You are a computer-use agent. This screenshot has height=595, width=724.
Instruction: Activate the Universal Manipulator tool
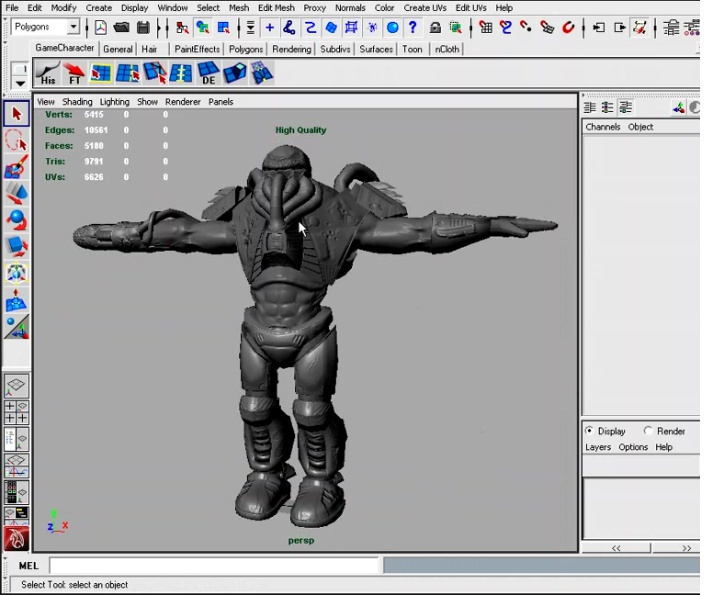pos(17,273)
